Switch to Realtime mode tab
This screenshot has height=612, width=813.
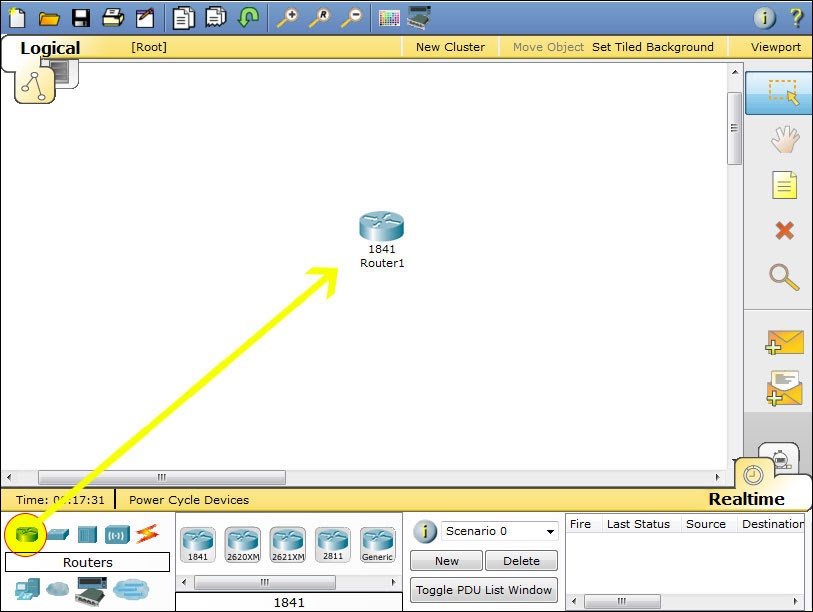click(746, 499)
